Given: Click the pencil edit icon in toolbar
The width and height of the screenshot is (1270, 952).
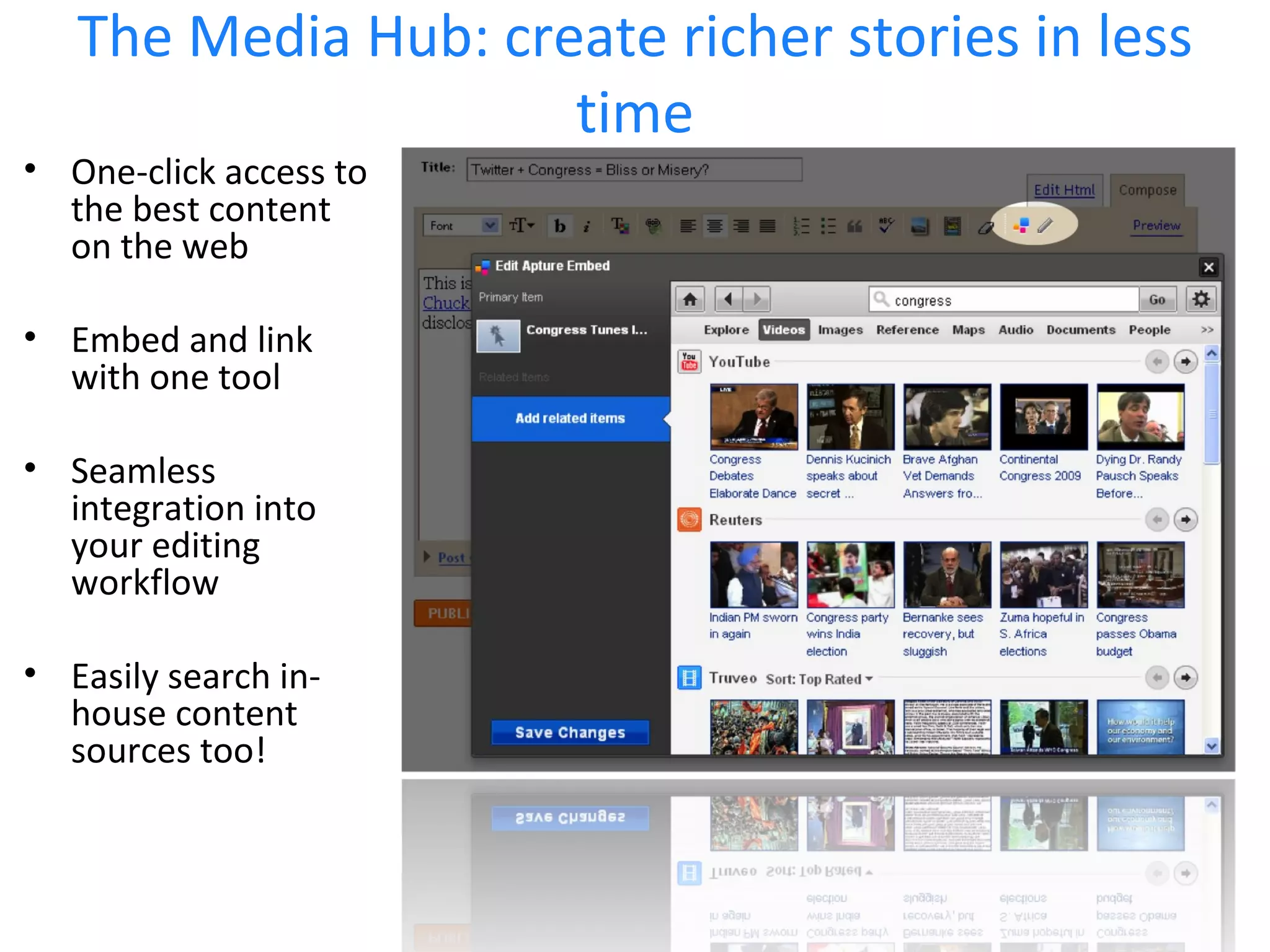Looking at the screenshot, I should tap(1046, 225).
